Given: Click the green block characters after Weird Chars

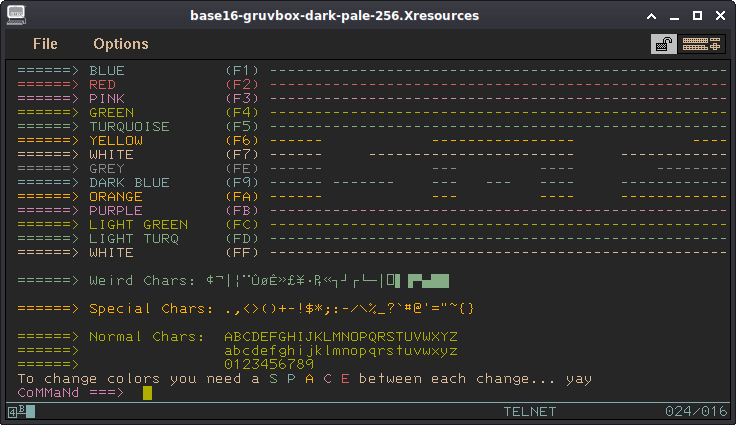Looking at the screenshot, I should click(x=428, y=281).
